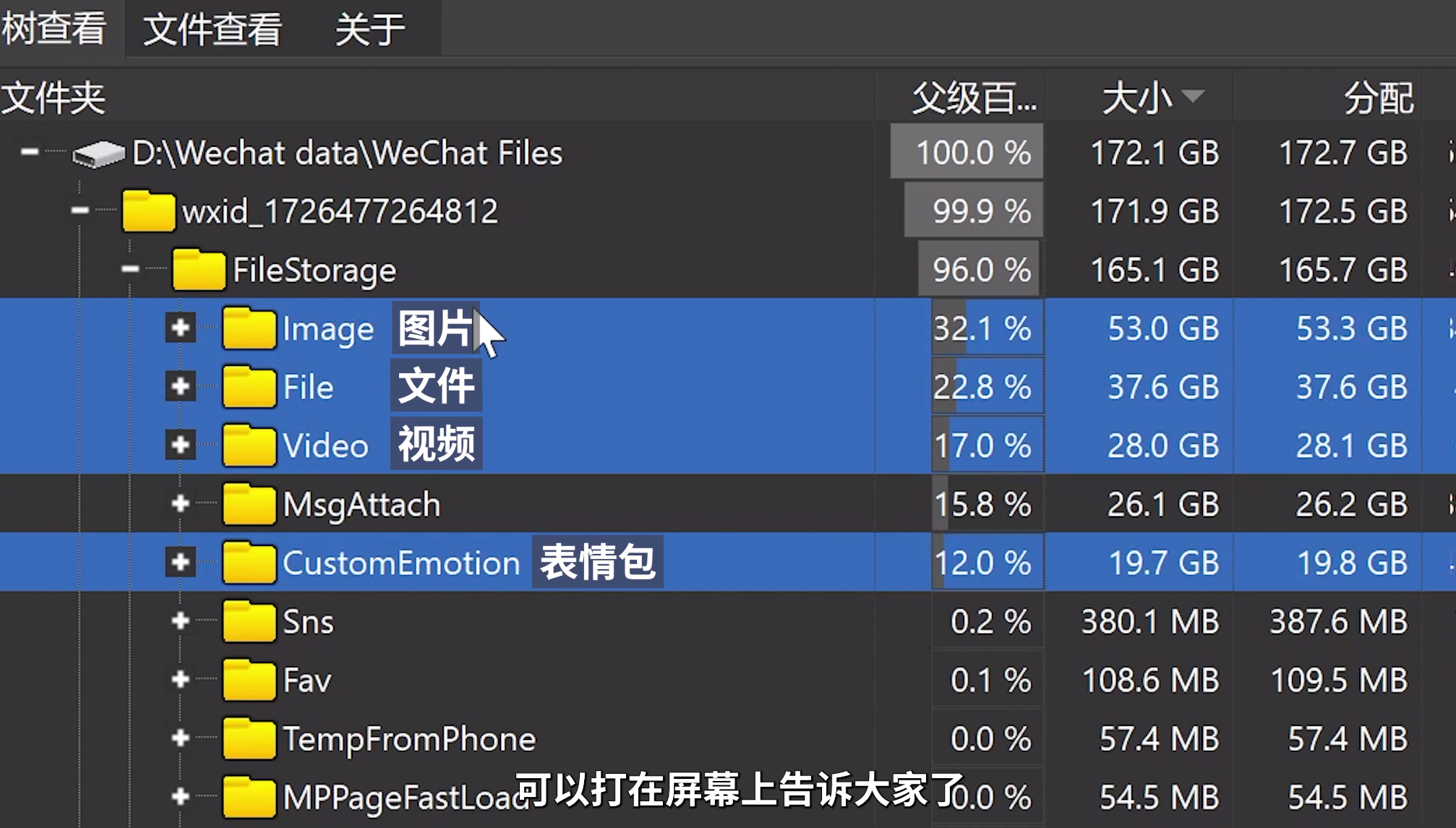Click the wxid_1726477264812 folder icon

(x=148, y=211)
